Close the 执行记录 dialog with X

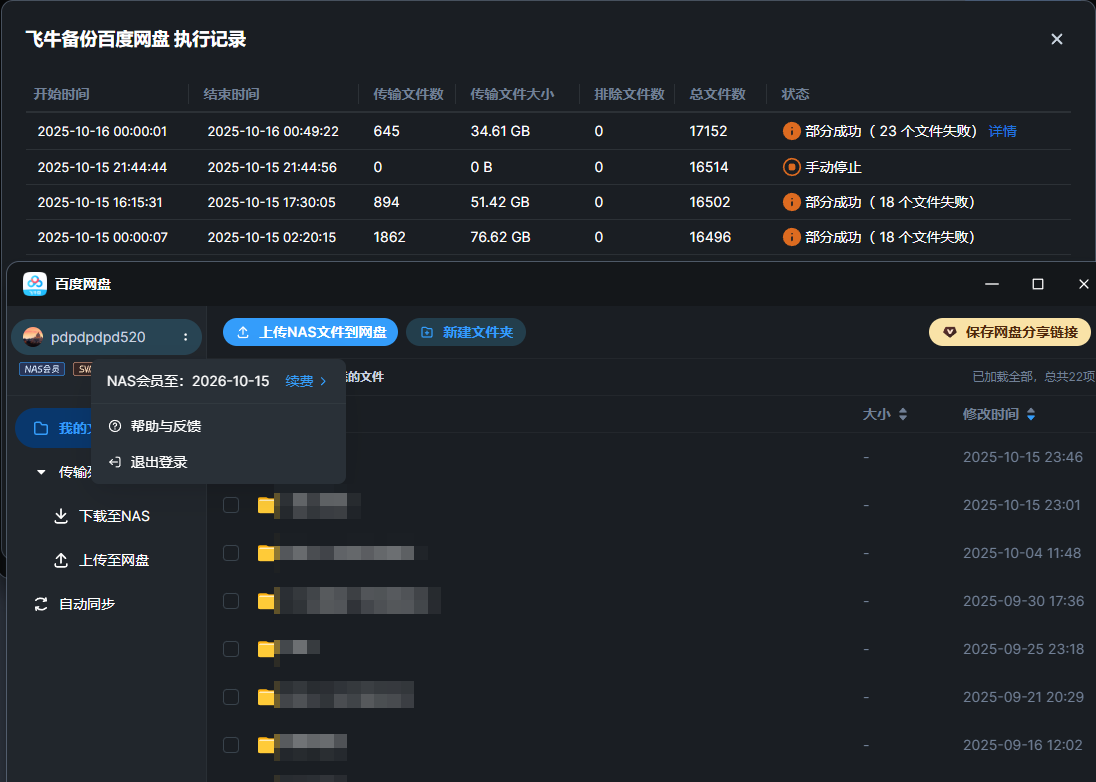(x=1057, y=39)
